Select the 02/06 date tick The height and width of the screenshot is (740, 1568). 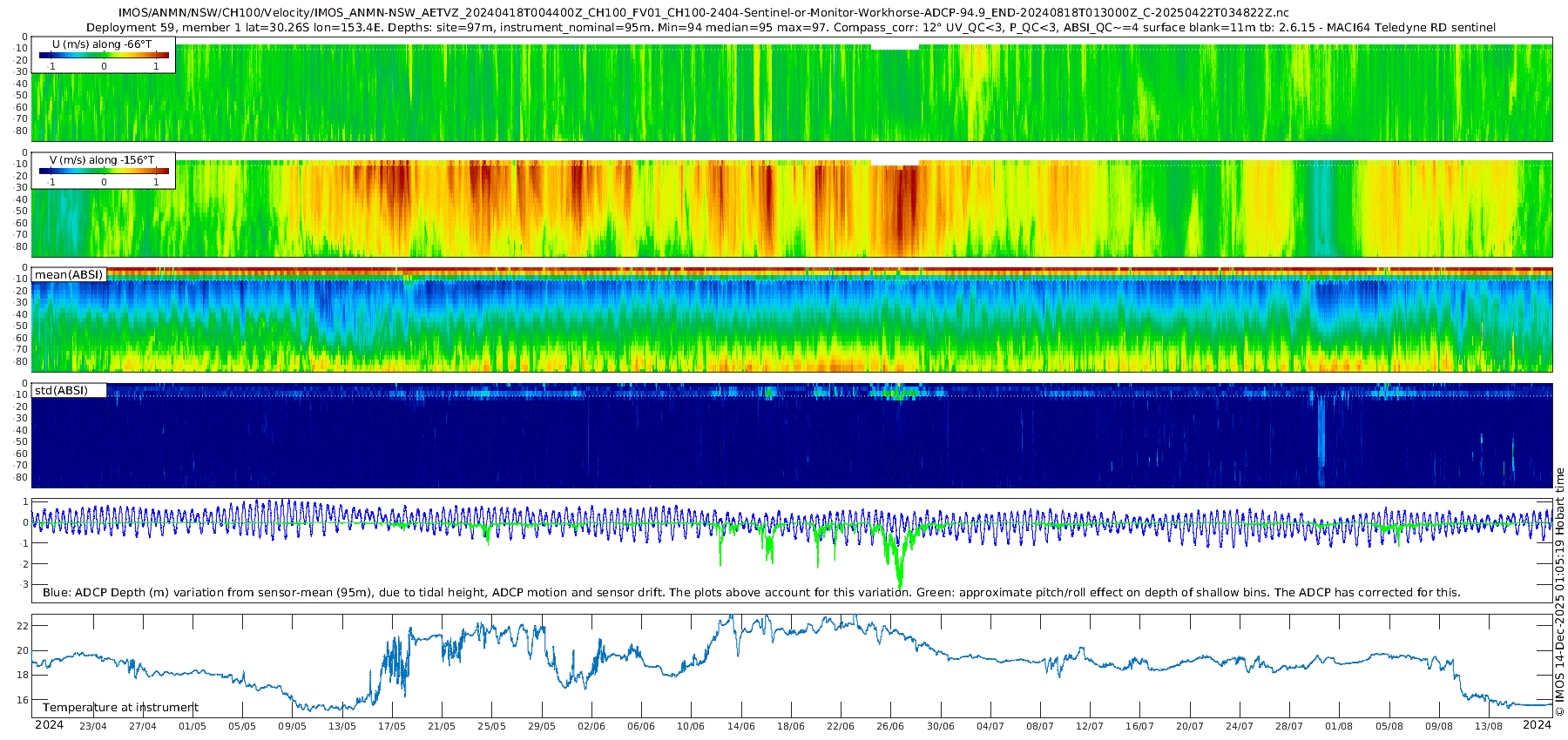(591, 726)
